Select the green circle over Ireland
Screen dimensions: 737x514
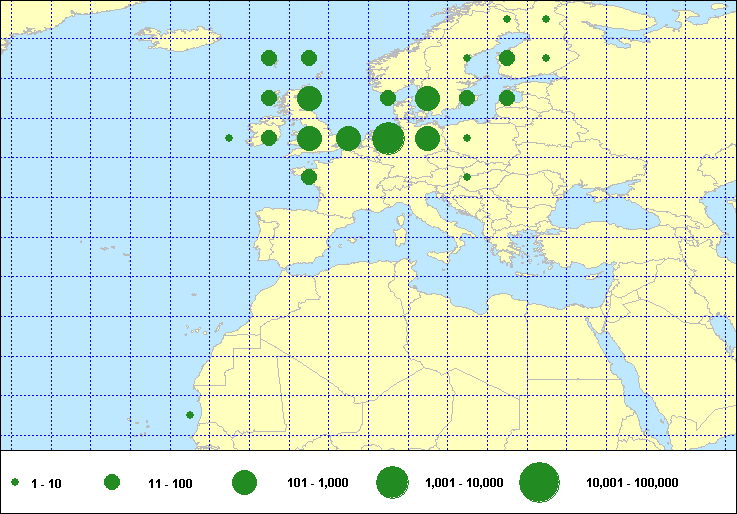tap(269, 138)
